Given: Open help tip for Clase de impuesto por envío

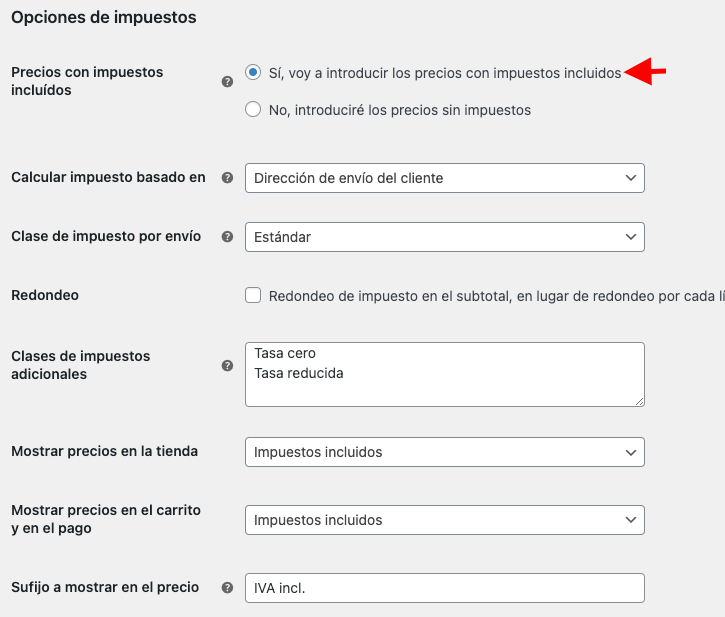Looking at the screenshot, I should pos(227,237).
